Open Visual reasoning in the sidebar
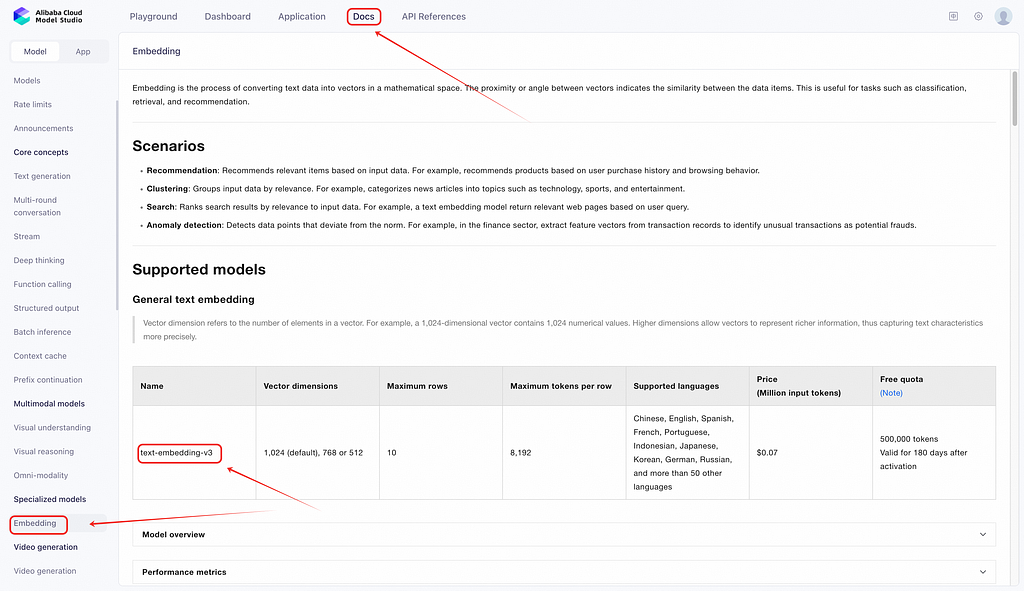 coord(44,451)
